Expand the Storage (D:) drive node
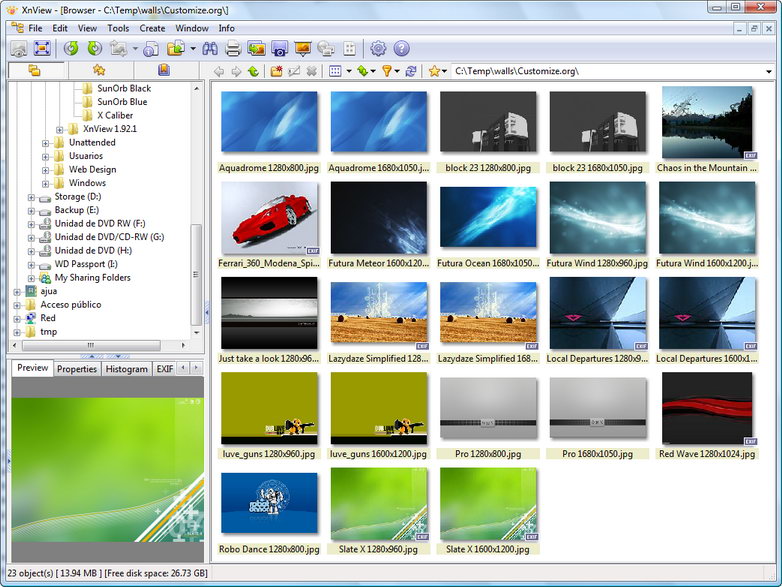Image resolution: width=782 pixels, height=587 pixels. tap(32, 197)
